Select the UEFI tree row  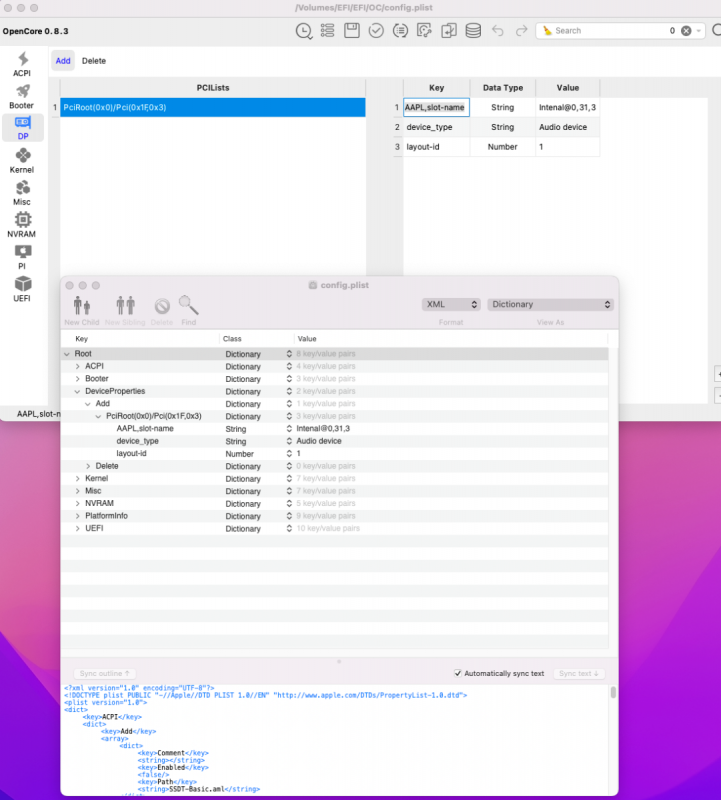pos(334,529)
